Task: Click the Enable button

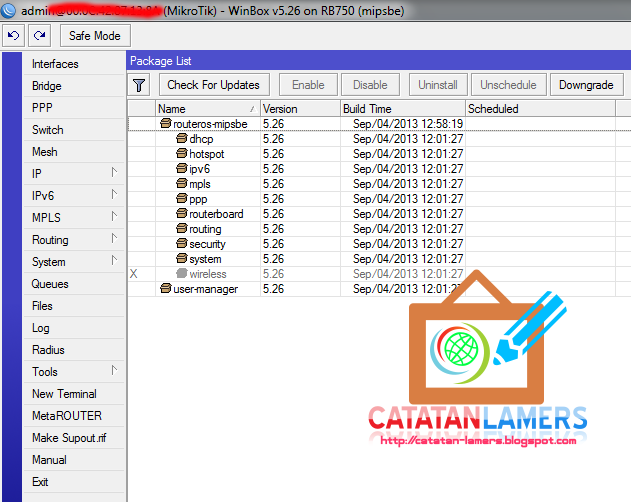Action: 308,85
